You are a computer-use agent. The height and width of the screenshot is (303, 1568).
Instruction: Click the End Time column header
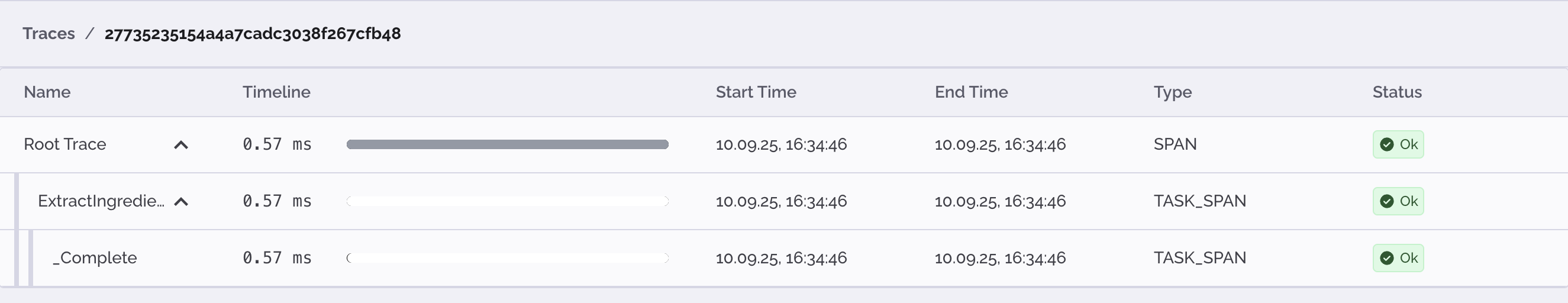[971, 92]
